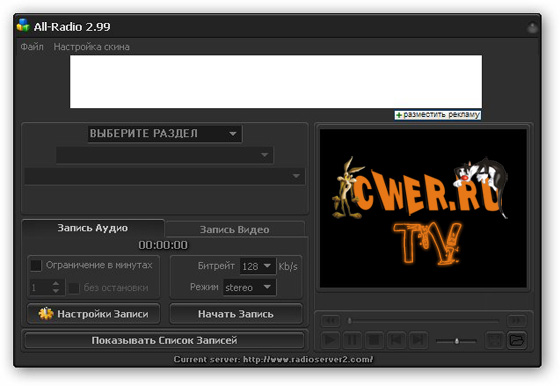Open the Файл menu
Image resolution: width=560 pixels, height=386 pixels.
click(32, 47)
